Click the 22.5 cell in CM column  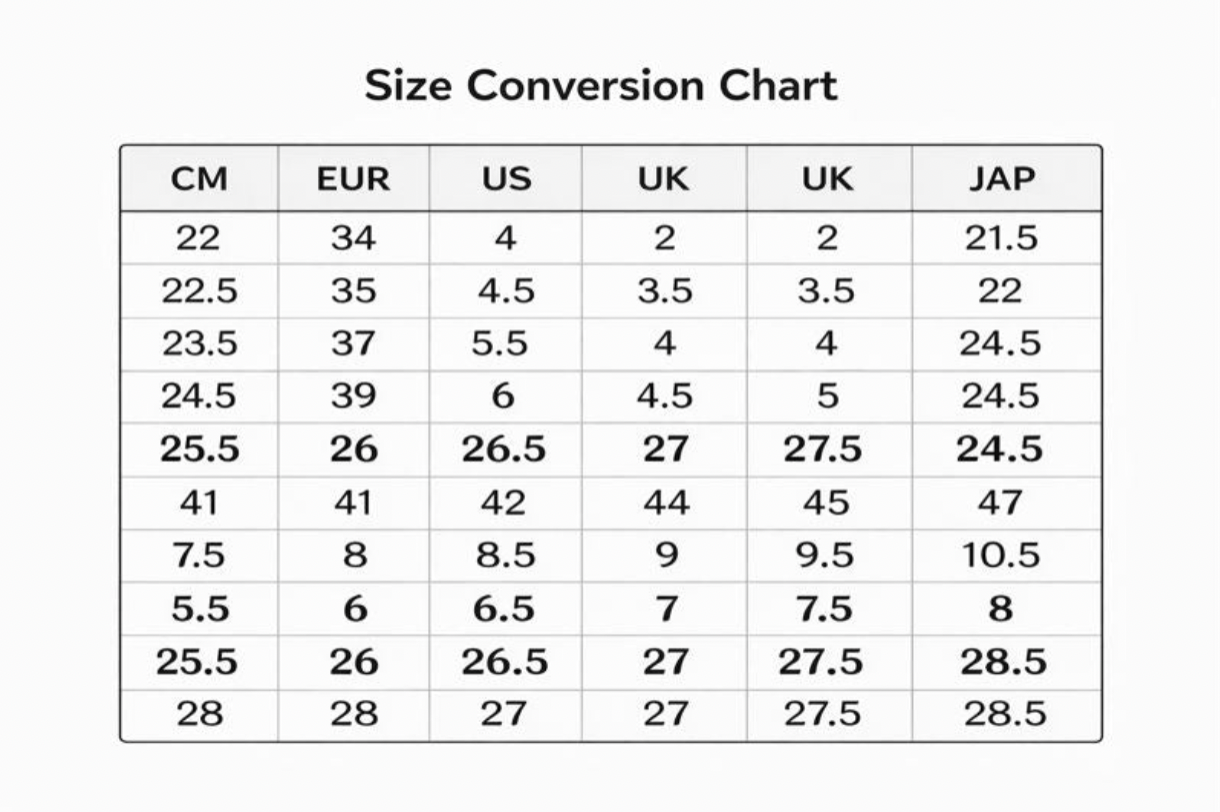point(199,291)
